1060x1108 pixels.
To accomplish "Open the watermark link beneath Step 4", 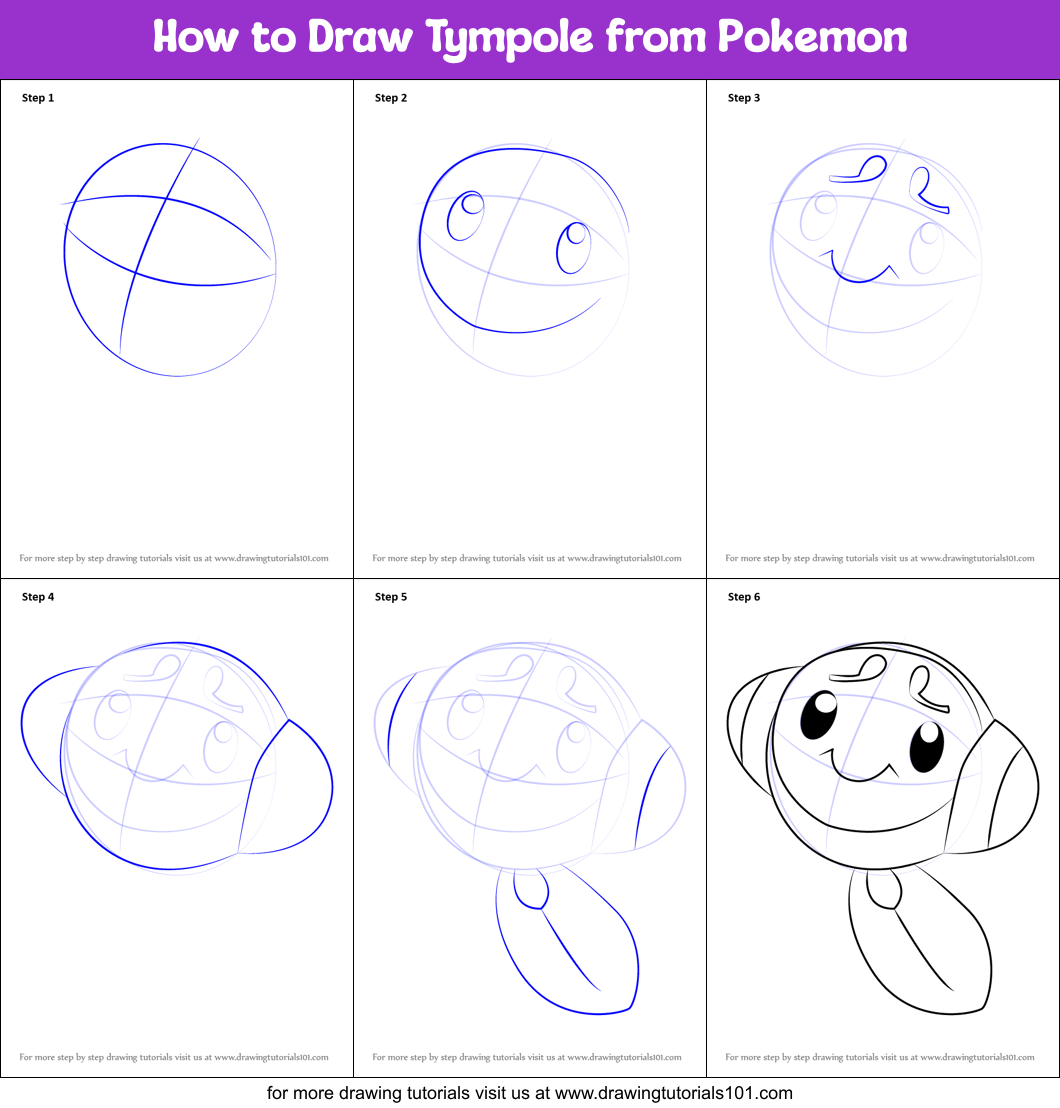I will [175, 1057].
